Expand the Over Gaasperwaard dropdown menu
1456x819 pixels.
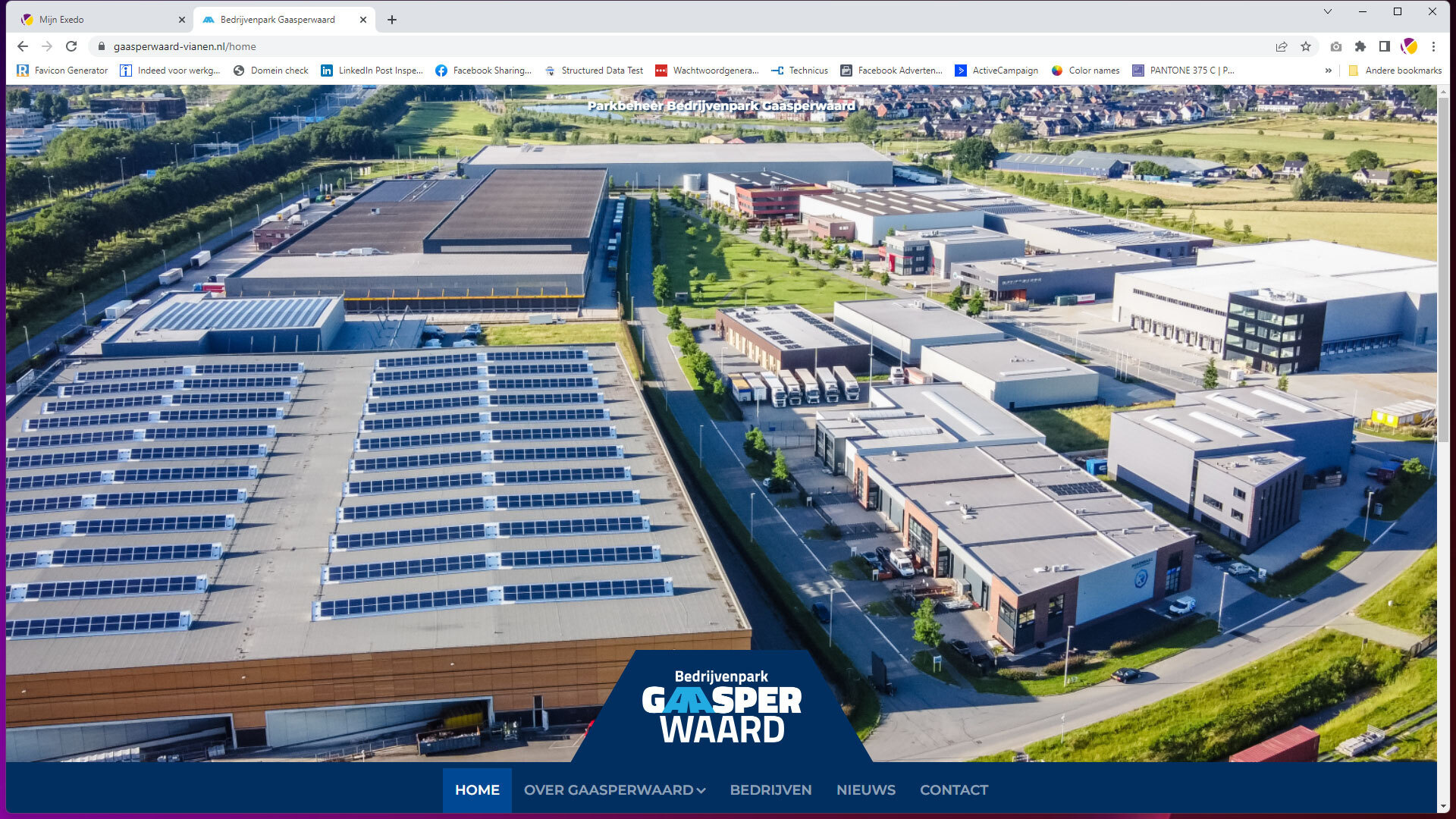tap(614, 790)
